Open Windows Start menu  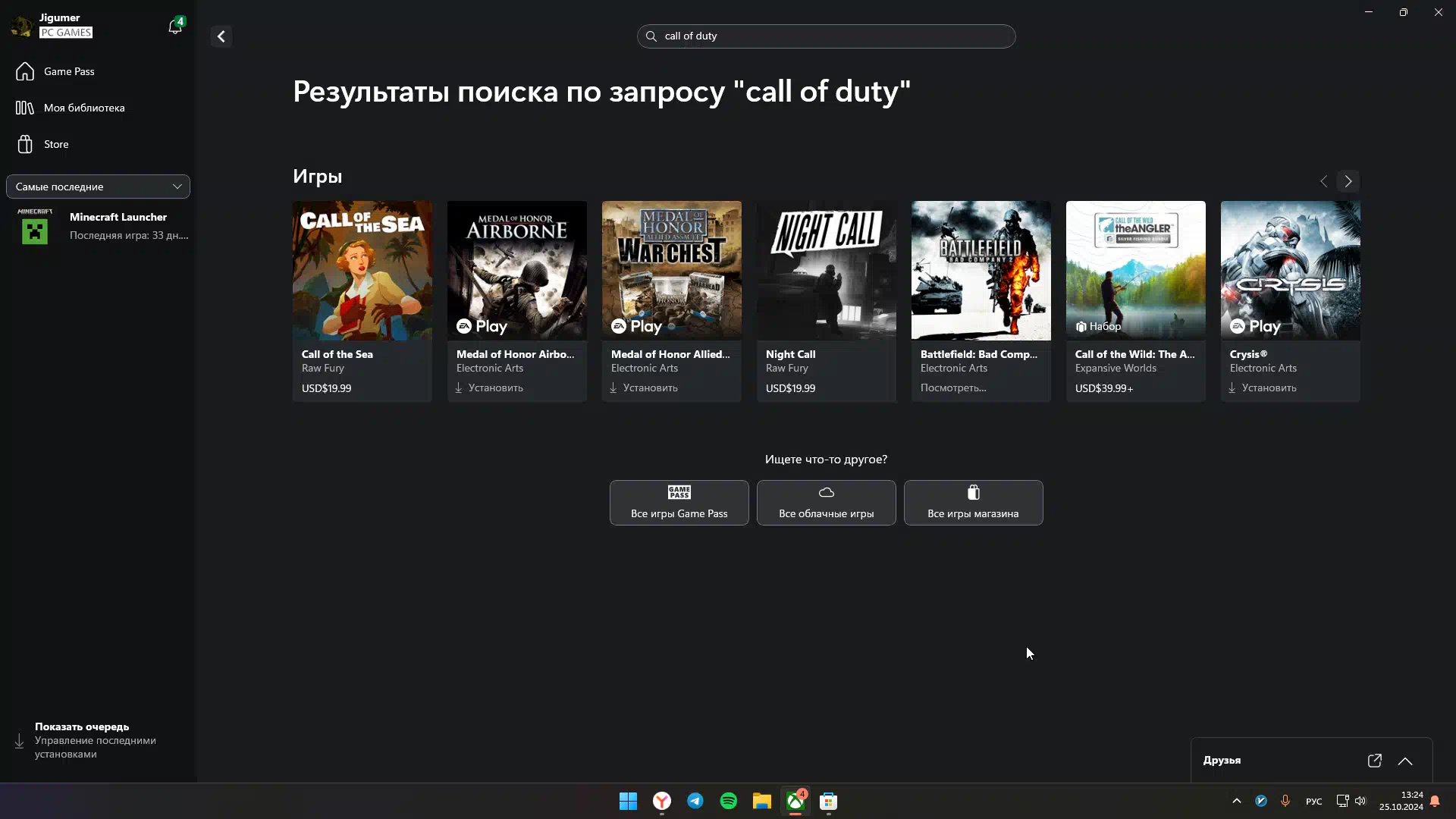pos(628,801)
